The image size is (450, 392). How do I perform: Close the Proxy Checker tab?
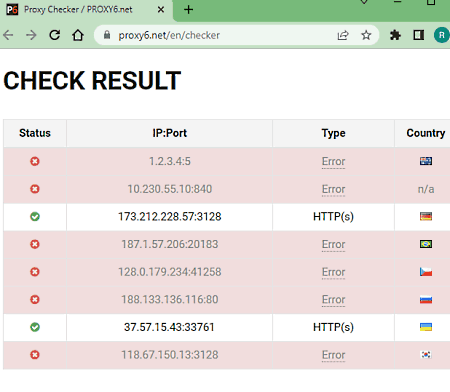pos(161,10)
